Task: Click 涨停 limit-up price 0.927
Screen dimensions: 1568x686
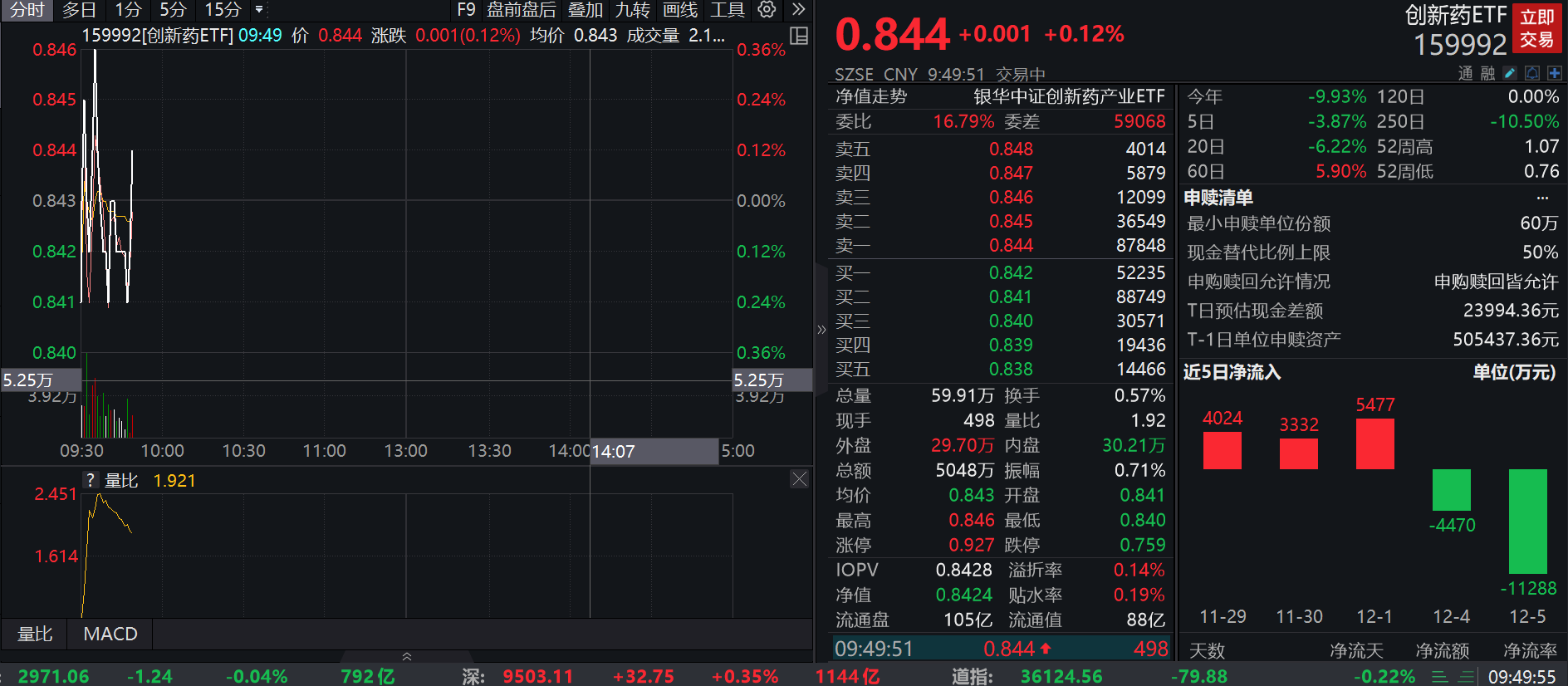Action: 971,545
